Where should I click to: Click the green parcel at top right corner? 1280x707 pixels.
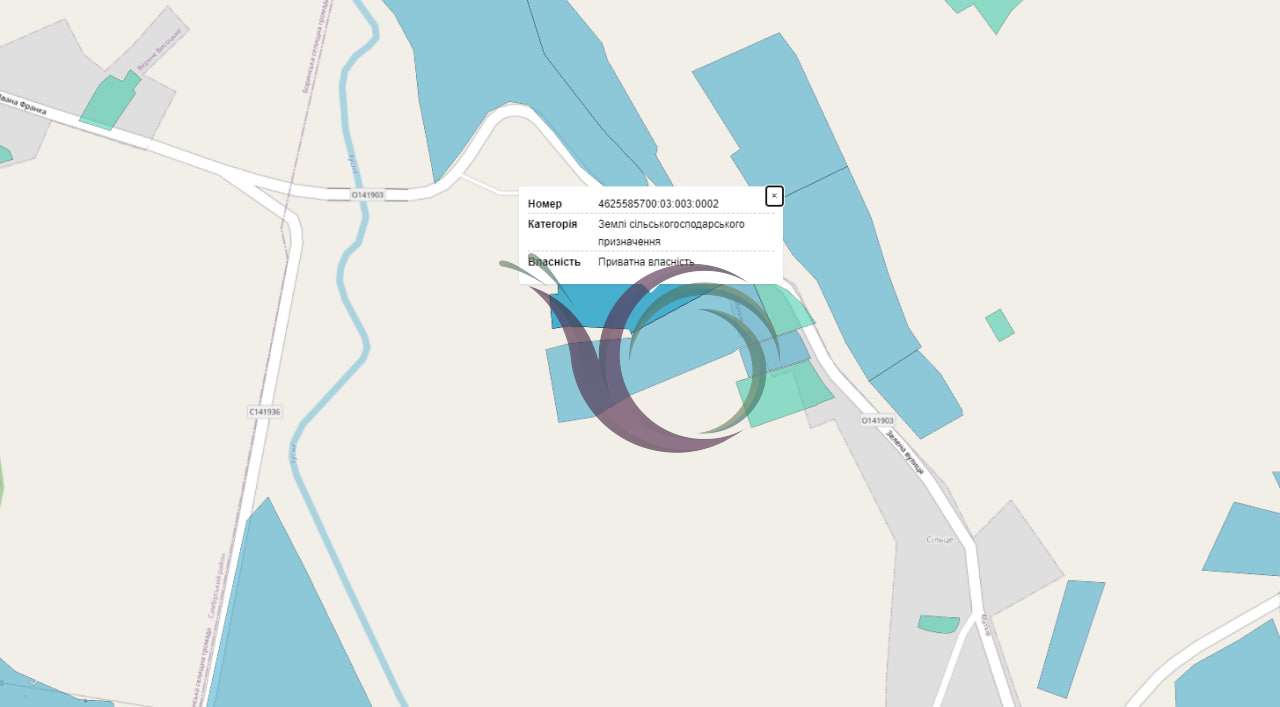pos(987,12)
